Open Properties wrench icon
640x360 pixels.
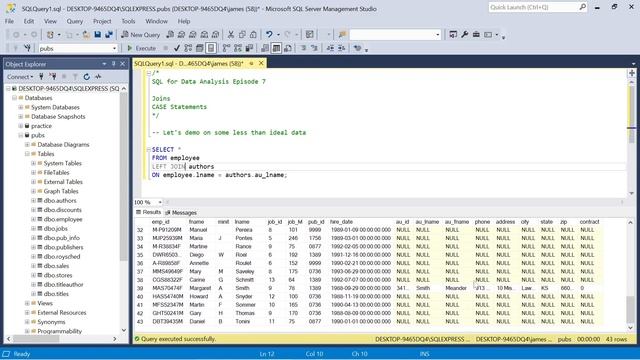pos(464,35)
